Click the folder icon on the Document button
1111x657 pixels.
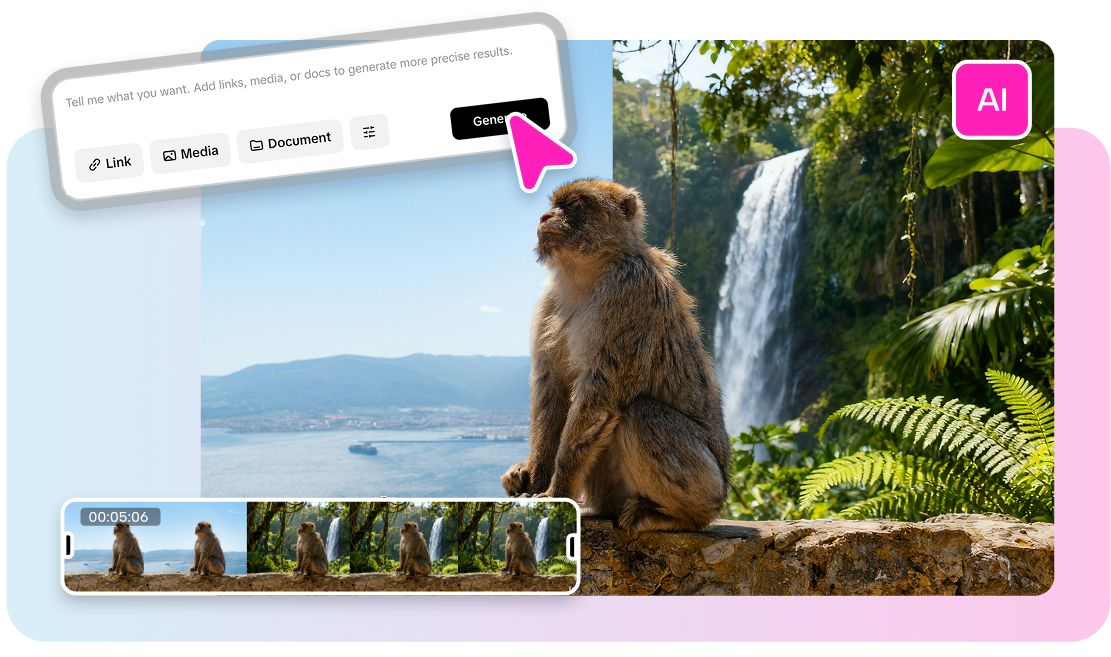tap(259, 140)
